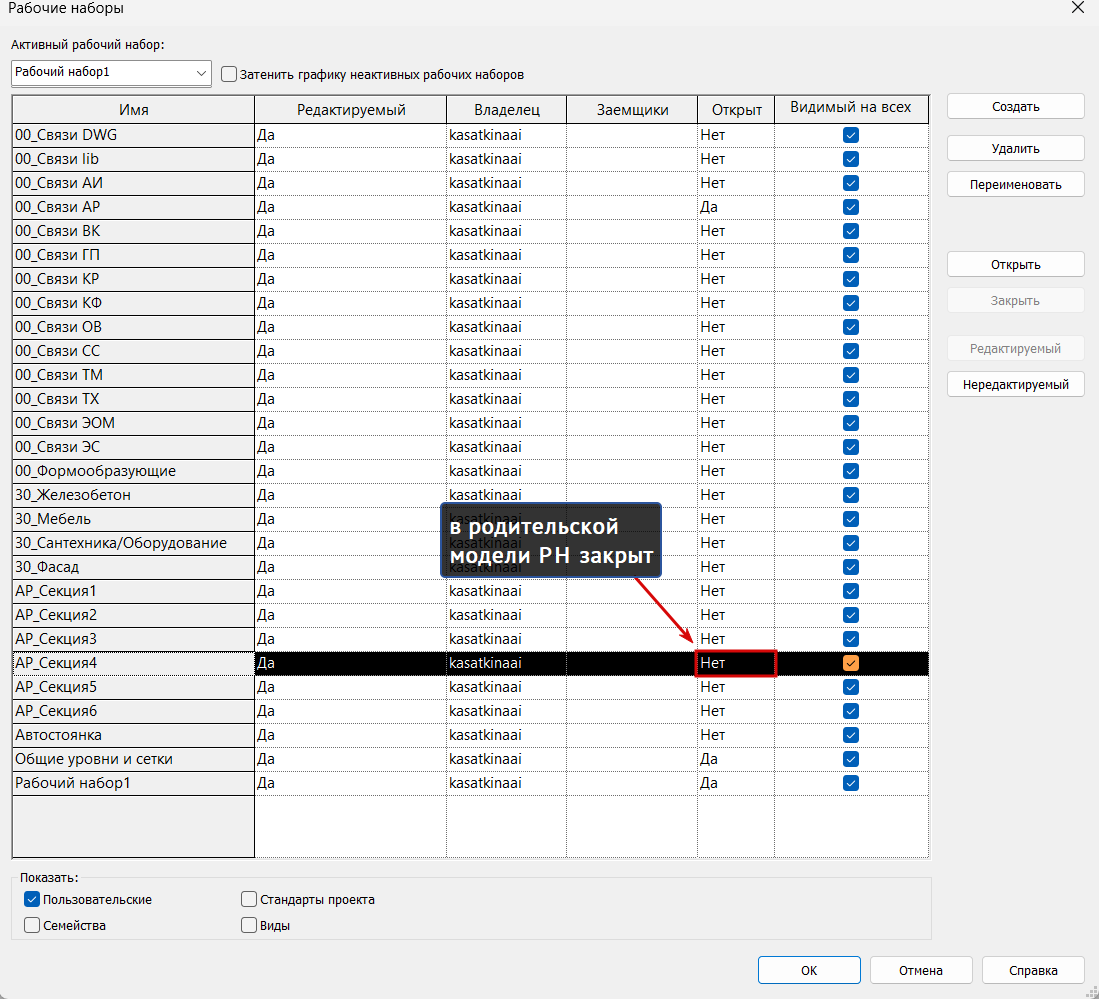Click the Открыт column header
1099x999 pixels.
point(736,110)
